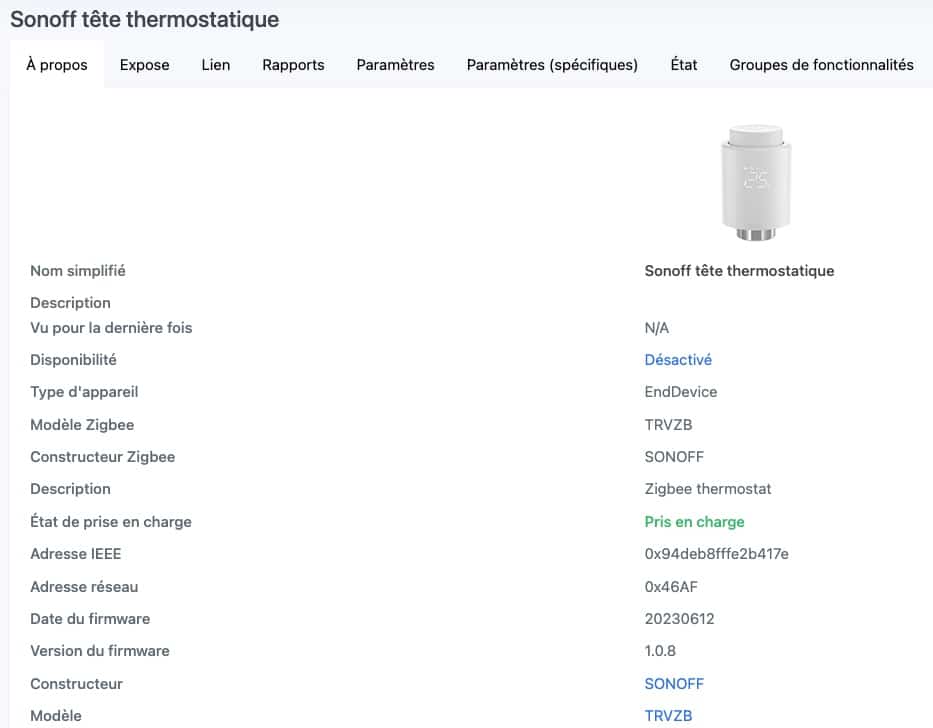Screen dimensions: 933x728
Task: Open the Lien tab
Action: 215,65
